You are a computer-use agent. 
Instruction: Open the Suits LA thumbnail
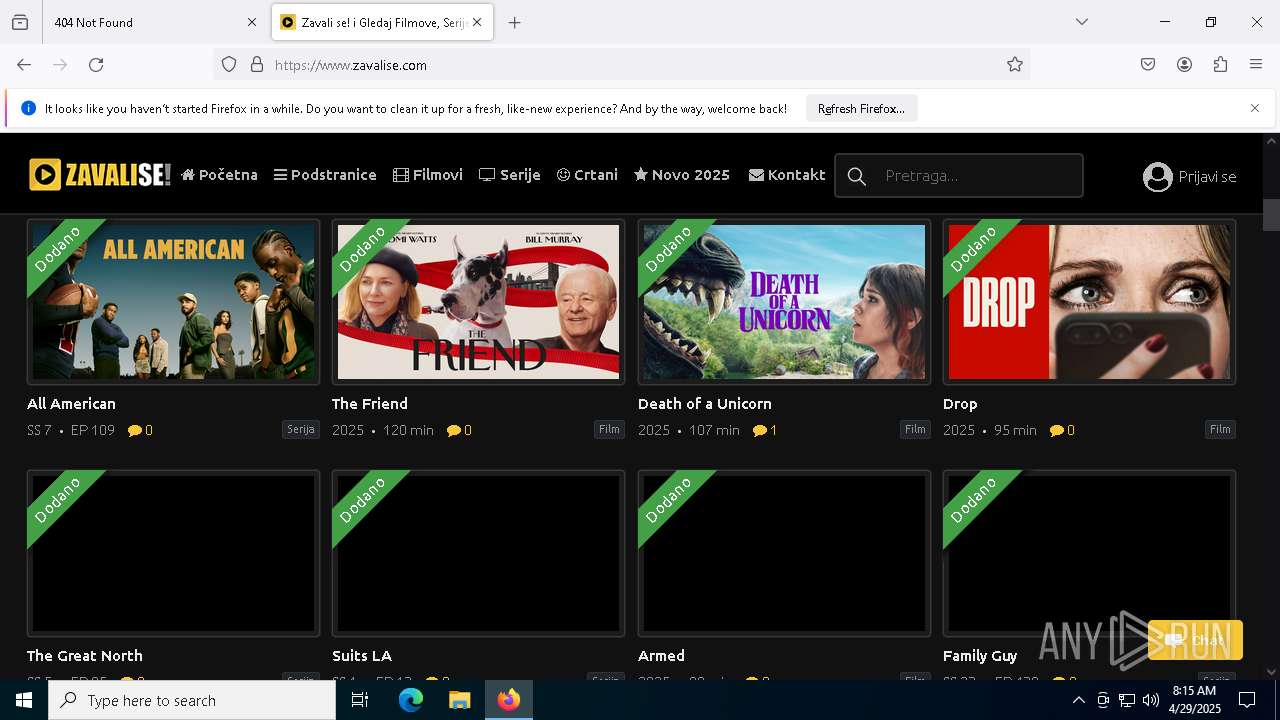(478, 553)
